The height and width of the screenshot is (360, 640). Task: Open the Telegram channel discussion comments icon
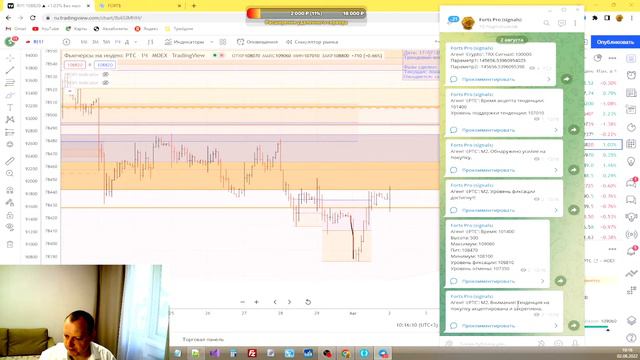[x=562, y=23]
